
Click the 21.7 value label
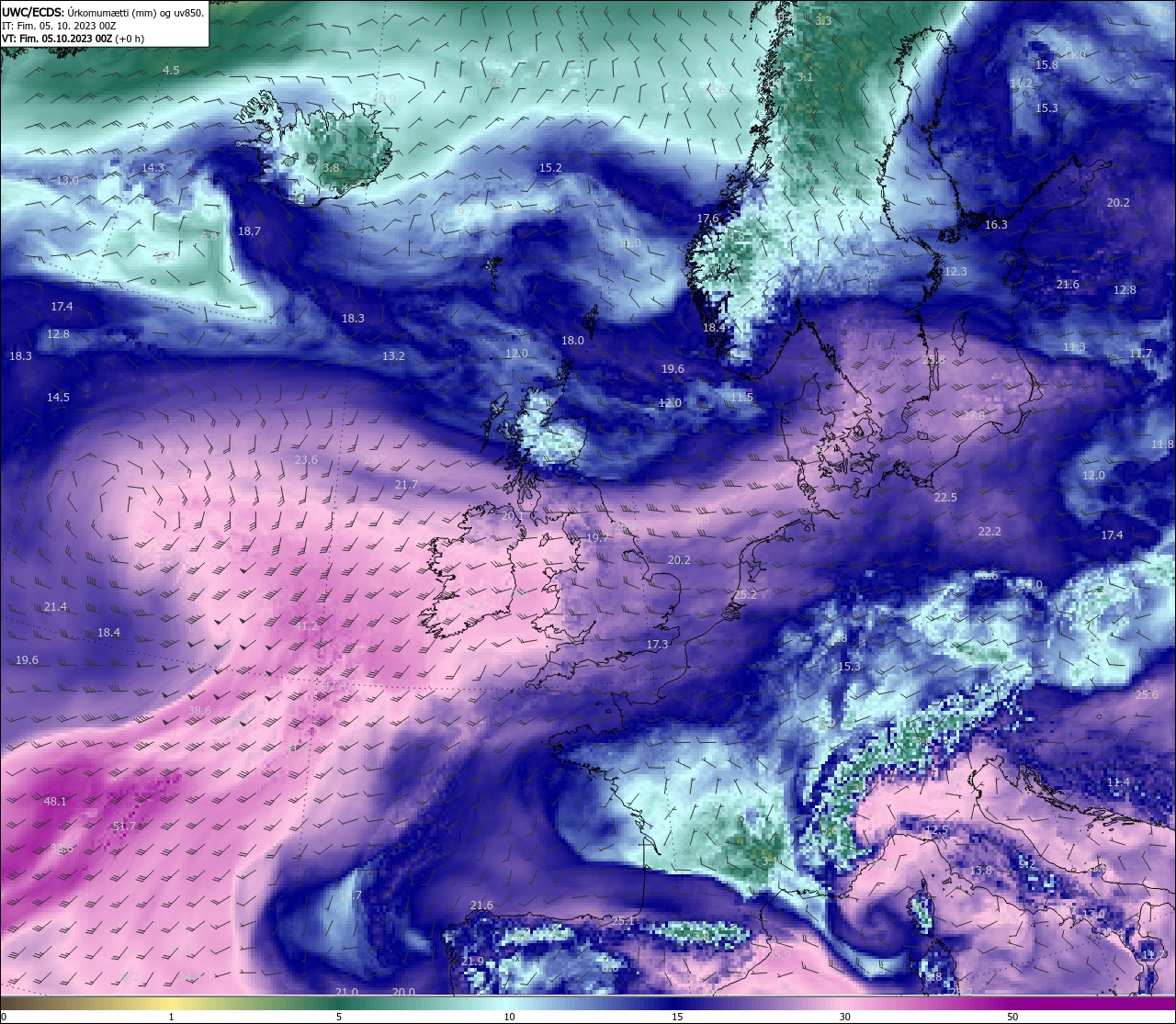pos(405,485)
